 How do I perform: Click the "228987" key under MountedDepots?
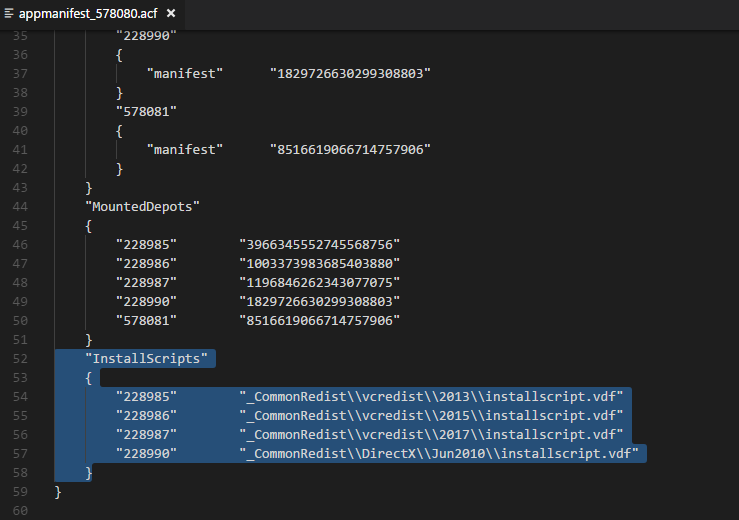point(146,281)
